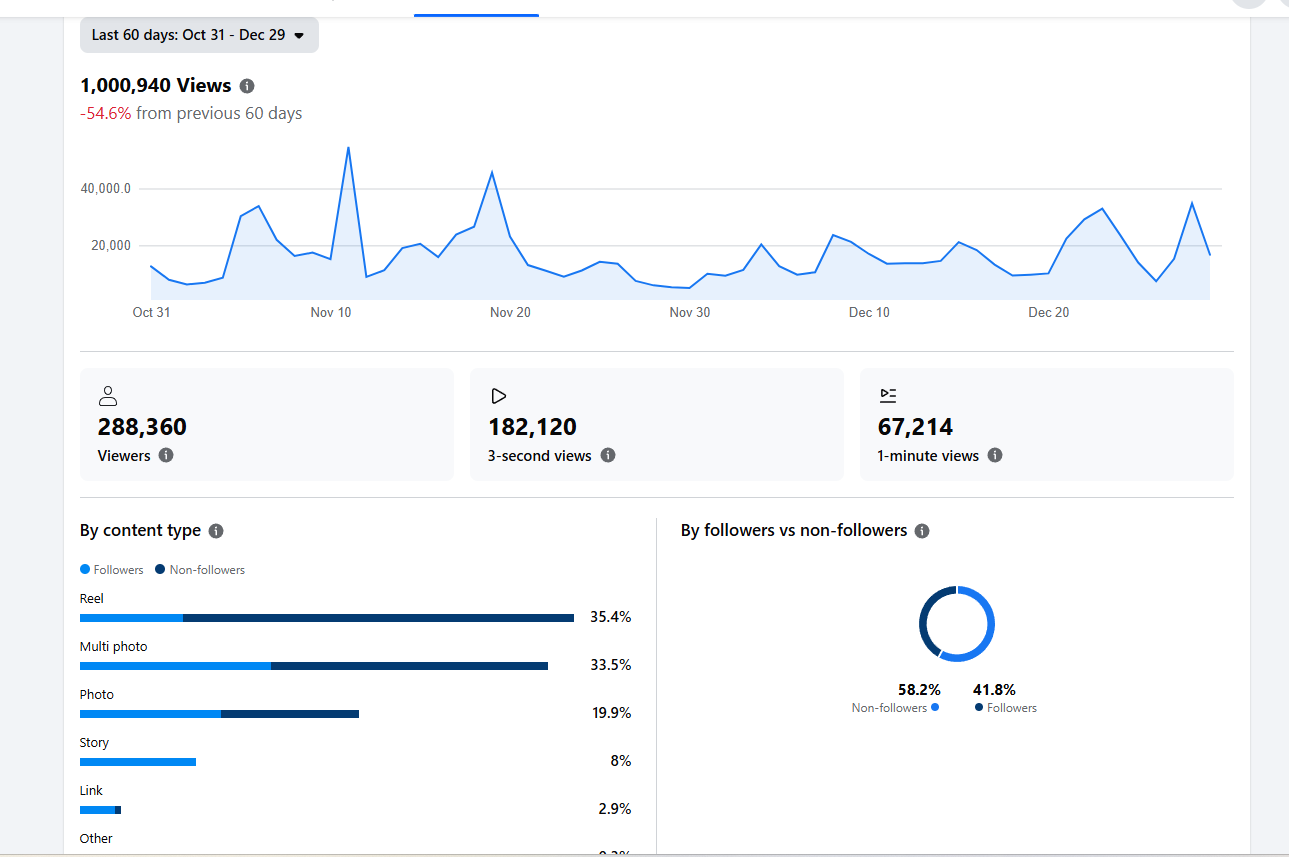This screenshot has height=857, width=1289.
Task: Toggle the Non-followers legend in content type
Action: pos(200,570)
